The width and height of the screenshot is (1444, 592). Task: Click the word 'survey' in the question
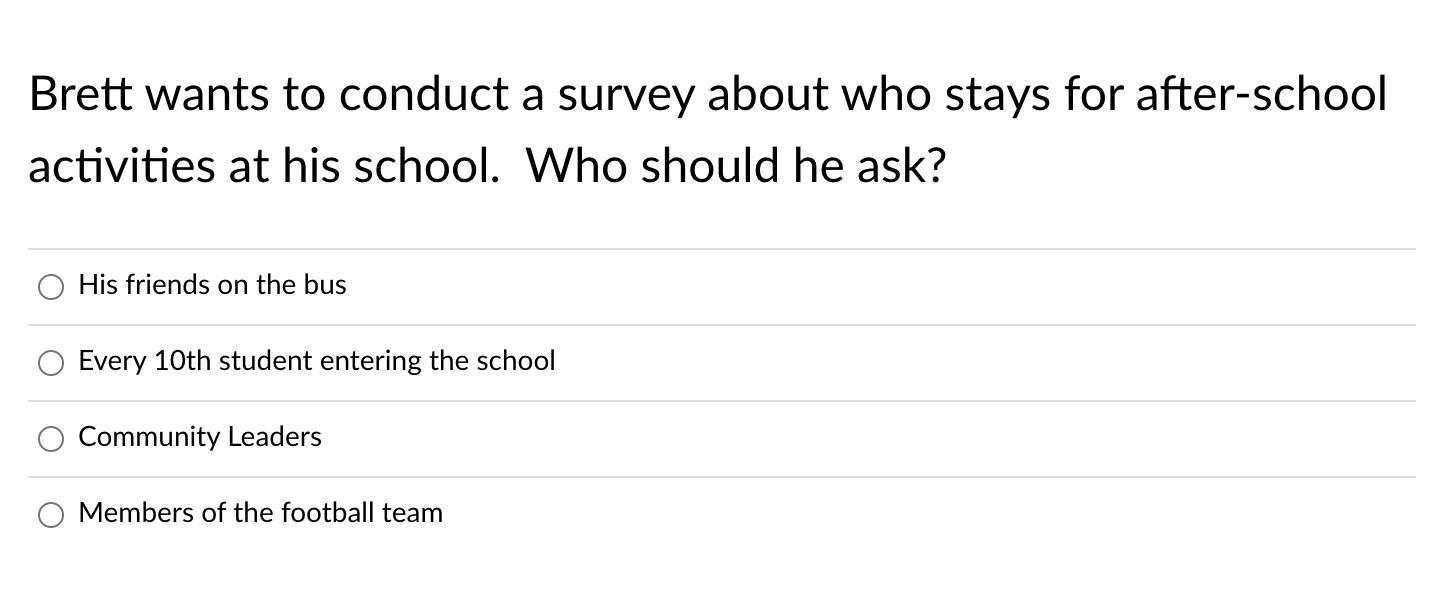pos(625,95)
